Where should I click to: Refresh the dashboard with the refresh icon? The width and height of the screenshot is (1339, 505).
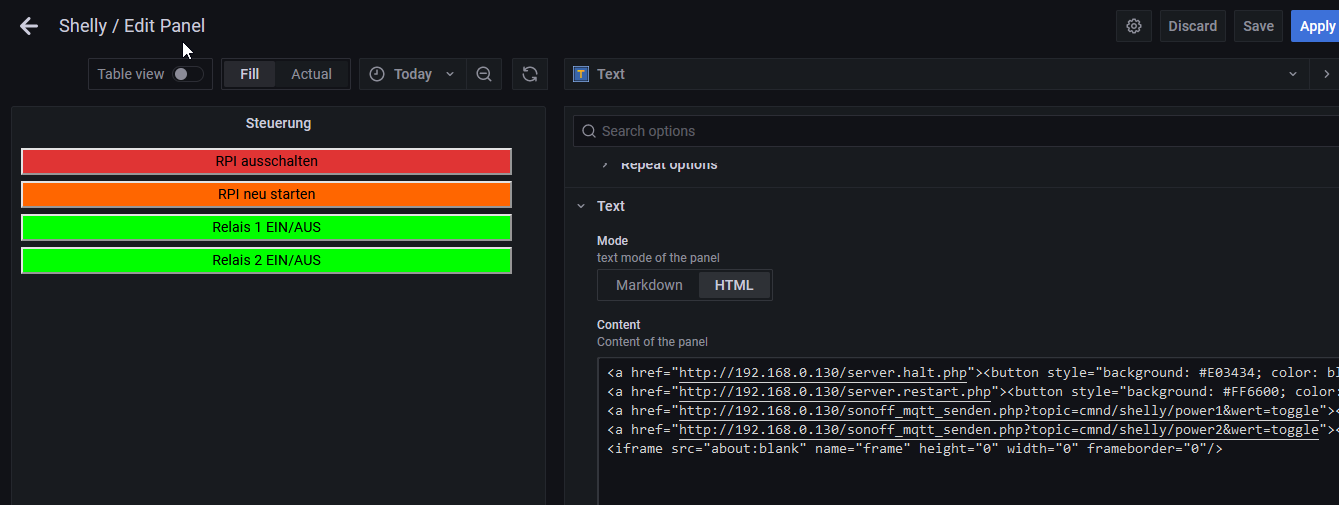click(530, 74)
